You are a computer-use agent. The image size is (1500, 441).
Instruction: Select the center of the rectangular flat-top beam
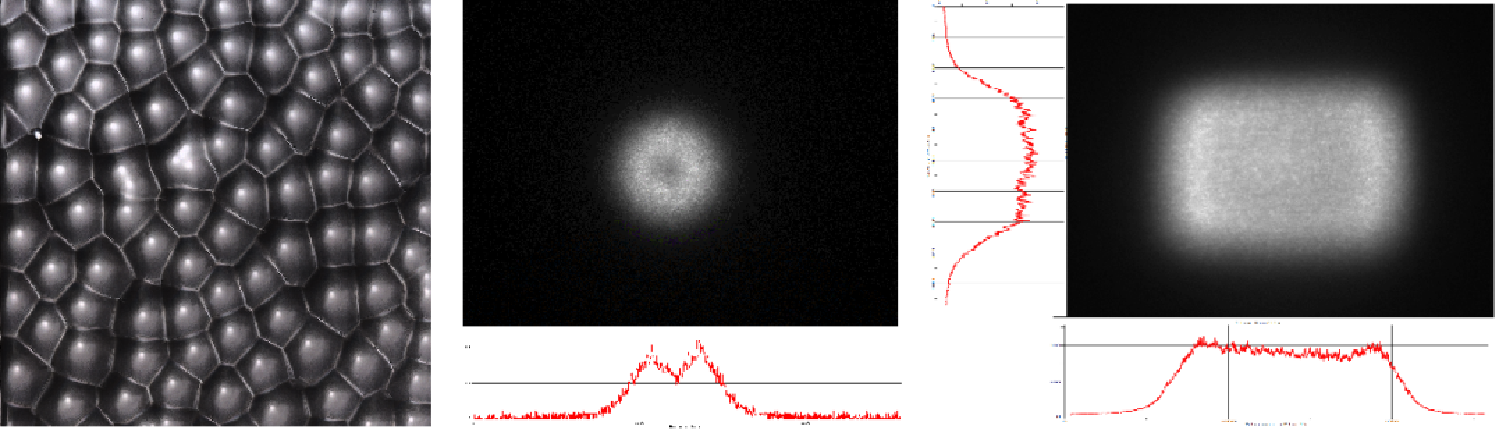(1287, 165)
